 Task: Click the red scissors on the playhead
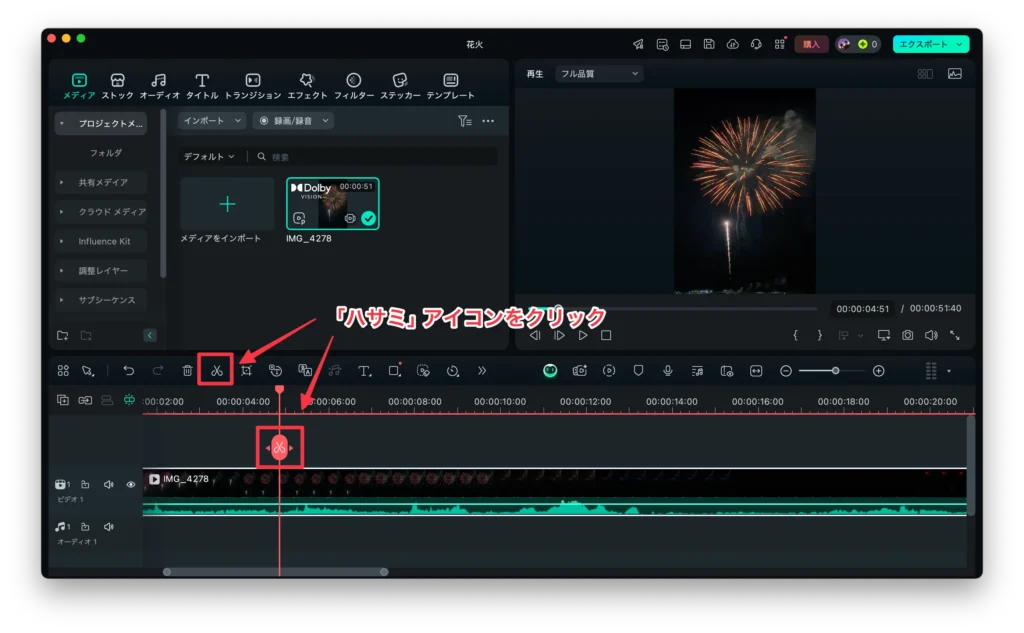pos(279,447)
